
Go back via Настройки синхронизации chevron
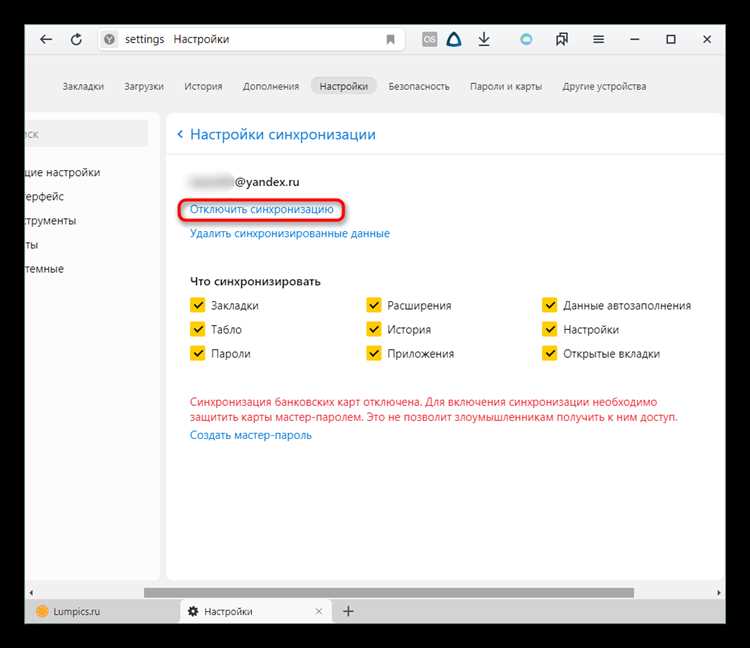pos(180,134)
